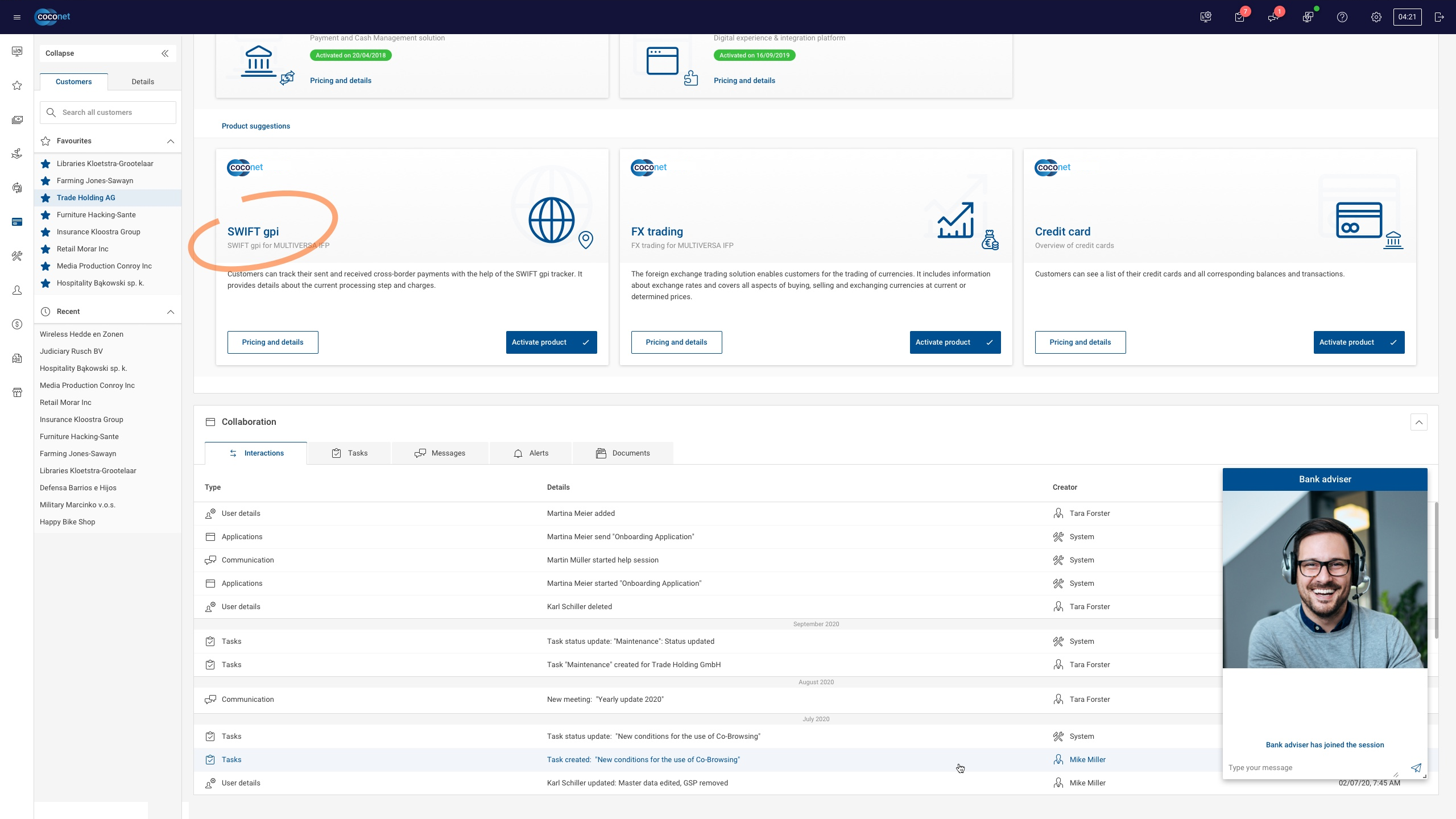Screen dimensions: 1456x819
Task: Open the Alerts tab
Action: tap(531, 453)
